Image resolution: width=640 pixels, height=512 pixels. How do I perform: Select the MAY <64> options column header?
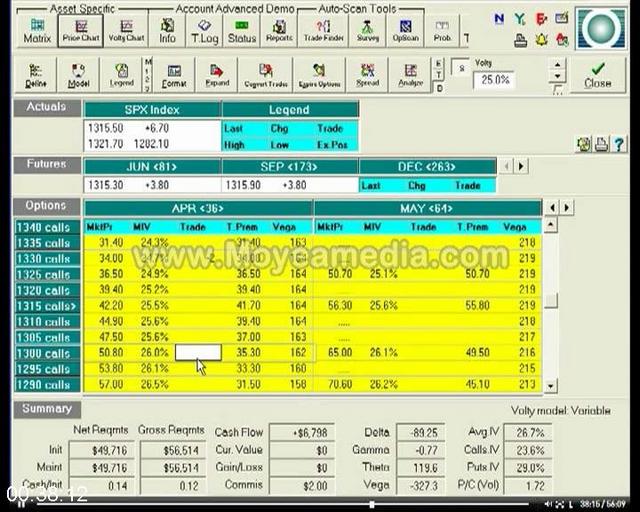427,209
